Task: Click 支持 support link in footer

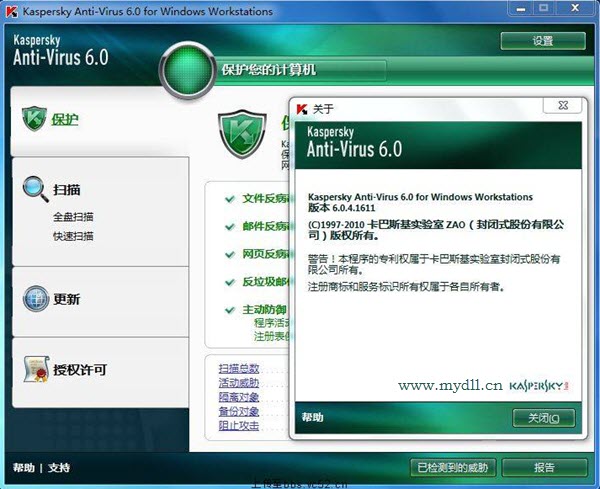Action: point(59,468)
